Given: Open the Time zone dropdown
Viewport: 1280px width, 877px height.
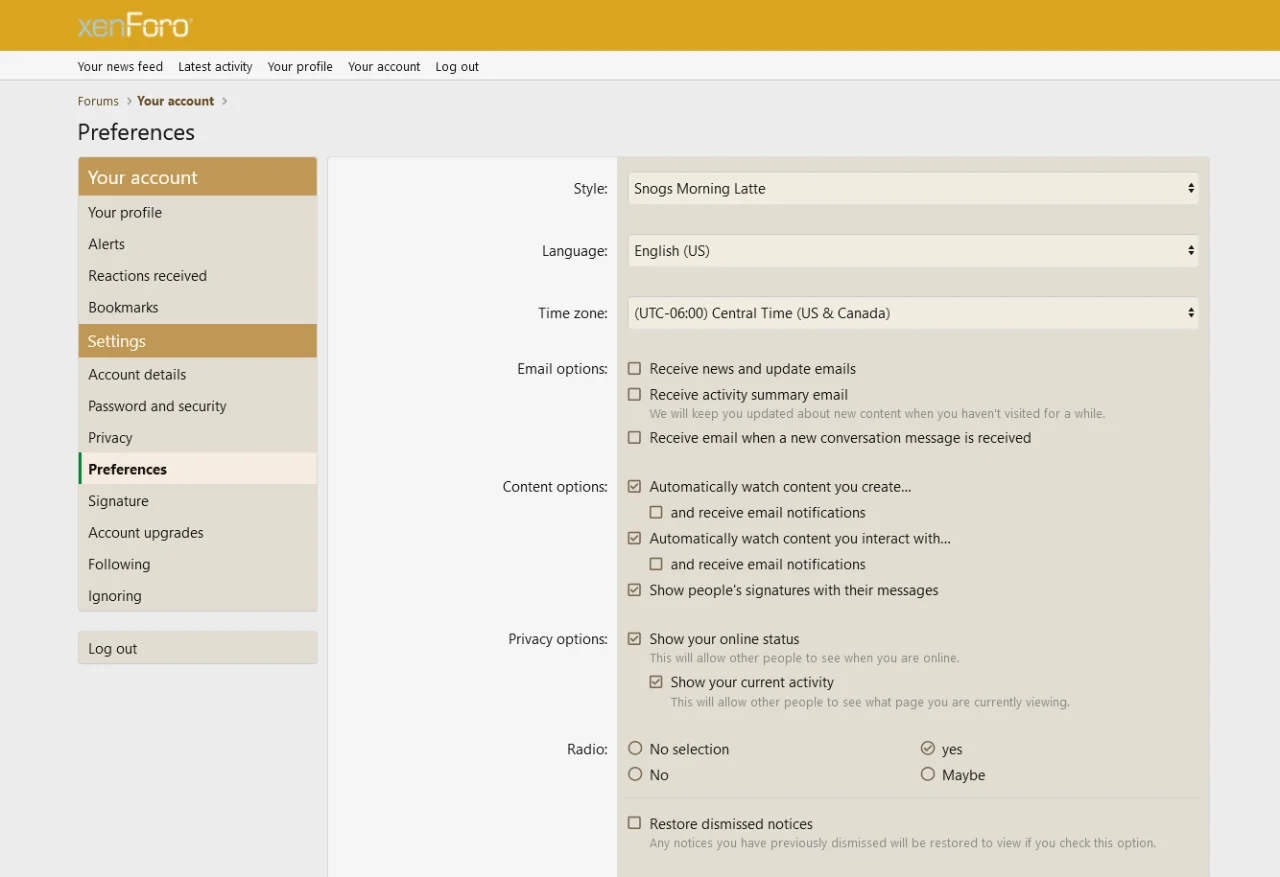Looking at the screenshot, I should tap(912, 313).
